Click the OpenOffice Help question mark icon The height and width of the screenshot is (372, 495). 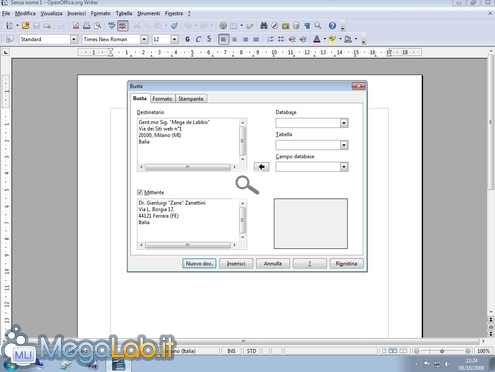pyautogui.click(x=332, y=26)
